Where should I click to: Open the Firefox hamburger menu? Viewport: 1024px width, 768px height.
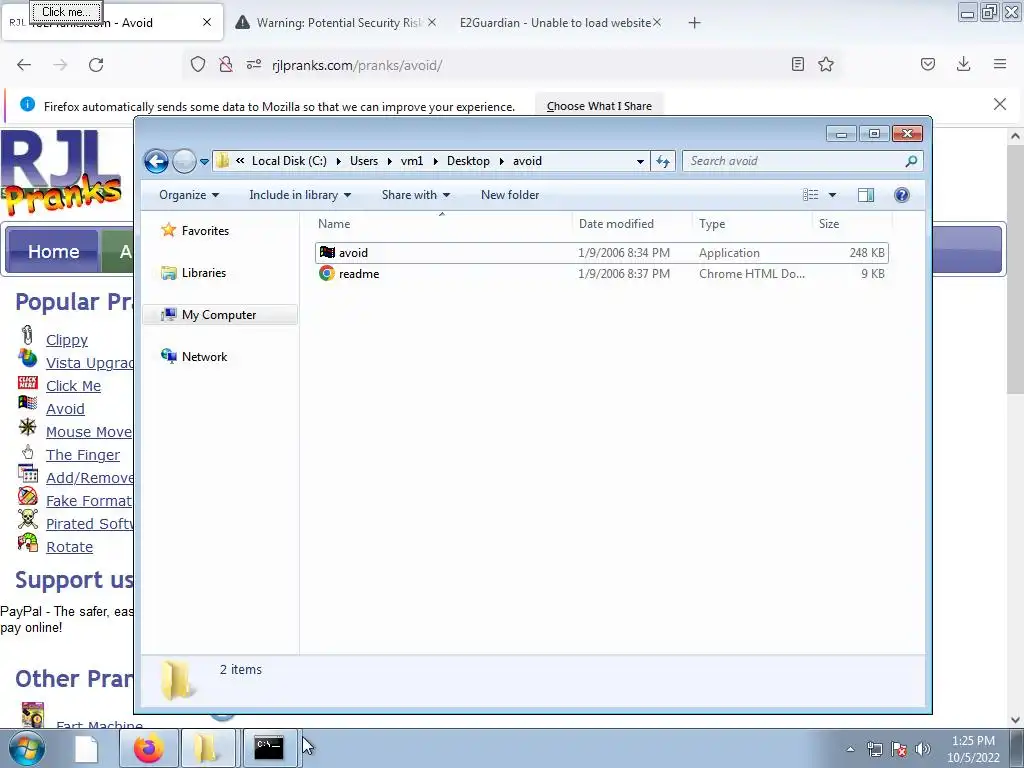click(x=1000, y=64)
